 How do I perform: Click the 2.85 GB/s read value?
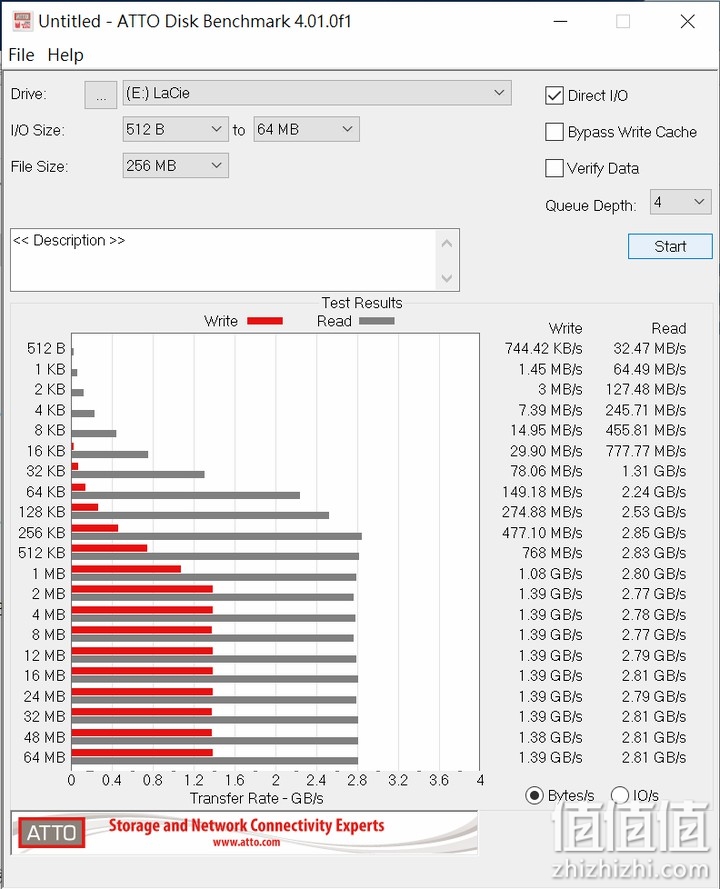pyautogui.click(x=654, y=533)
